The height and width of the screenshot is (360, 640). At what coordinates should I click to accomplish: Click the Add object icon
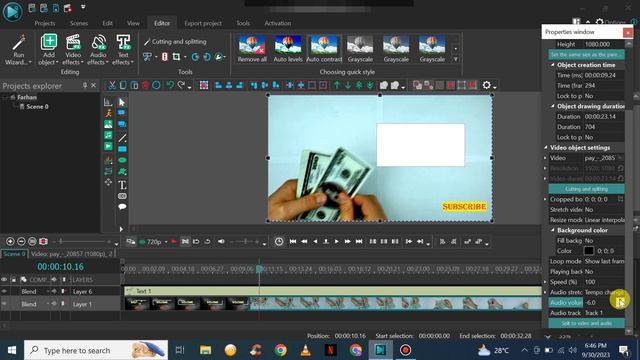pyautogui.click(x=49, y=42)
